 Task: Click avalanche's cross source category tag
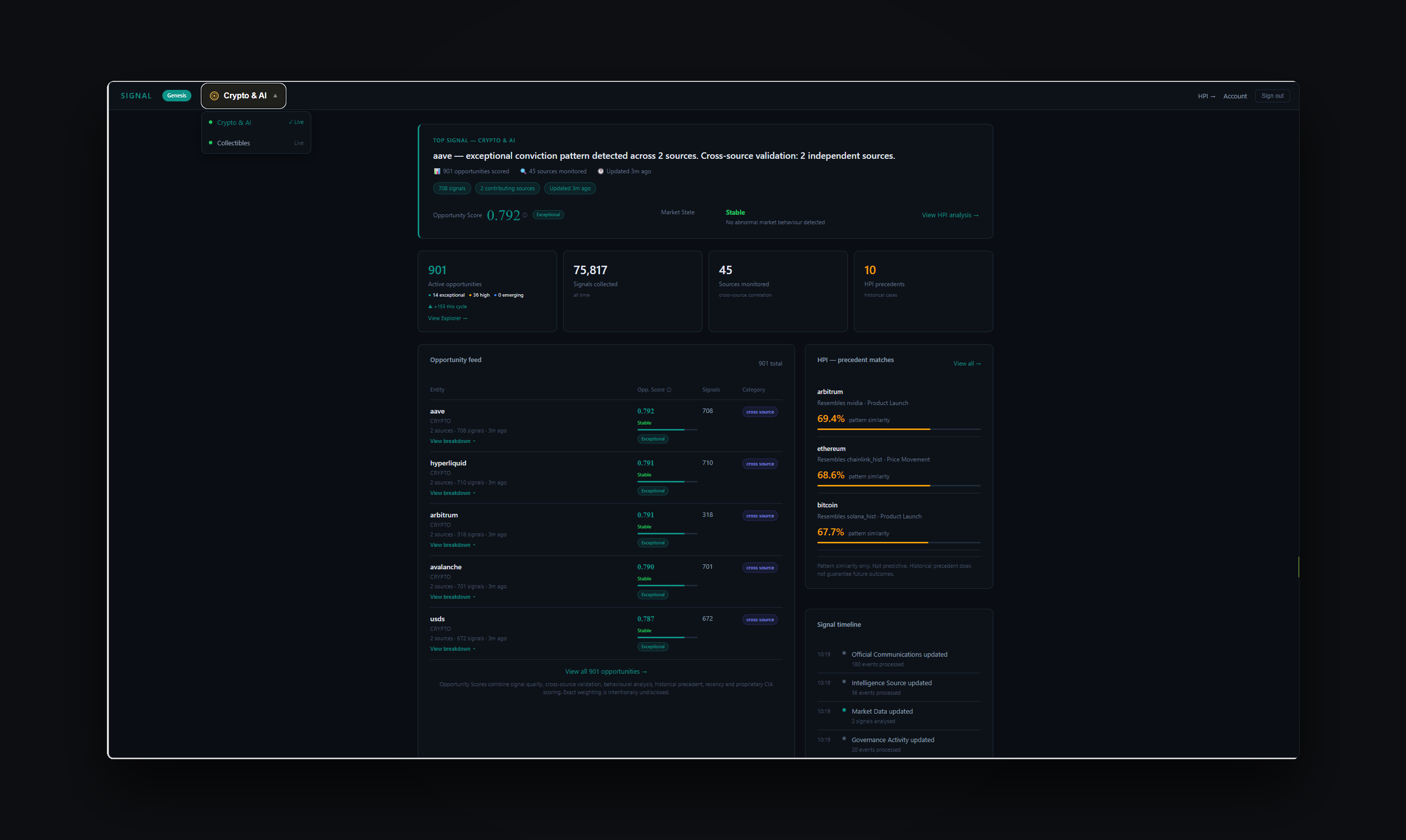(760, 568)
